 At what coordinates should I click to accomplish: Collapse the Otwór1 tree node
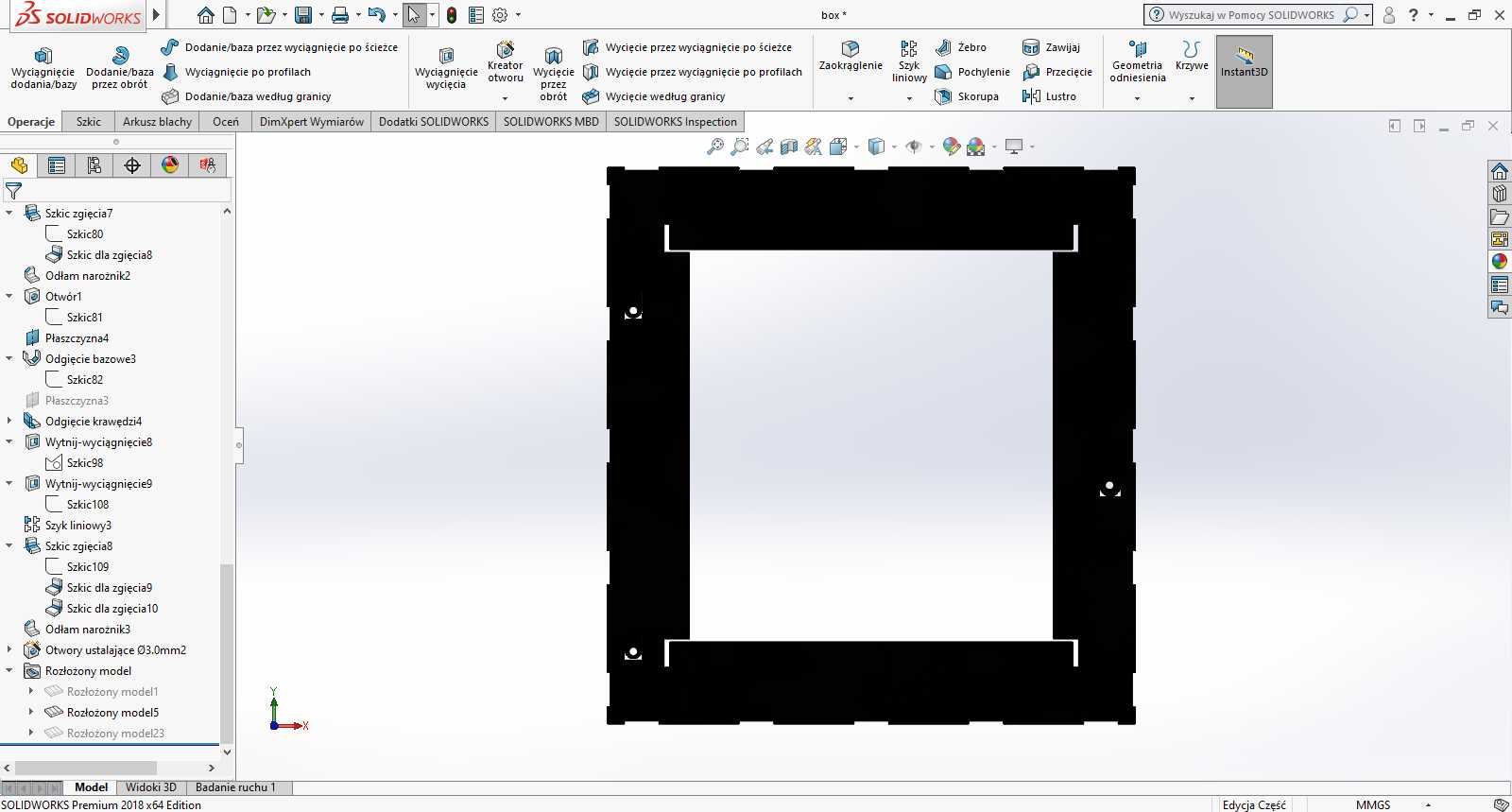pos(9,296)
